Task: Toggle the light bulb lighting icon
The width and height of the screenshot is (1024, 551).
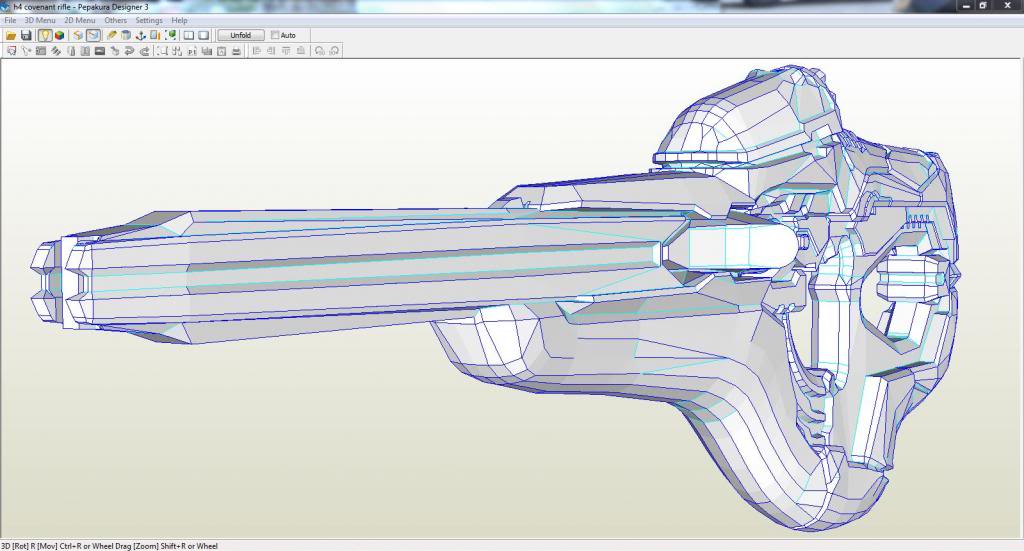Action: (44, 35)
